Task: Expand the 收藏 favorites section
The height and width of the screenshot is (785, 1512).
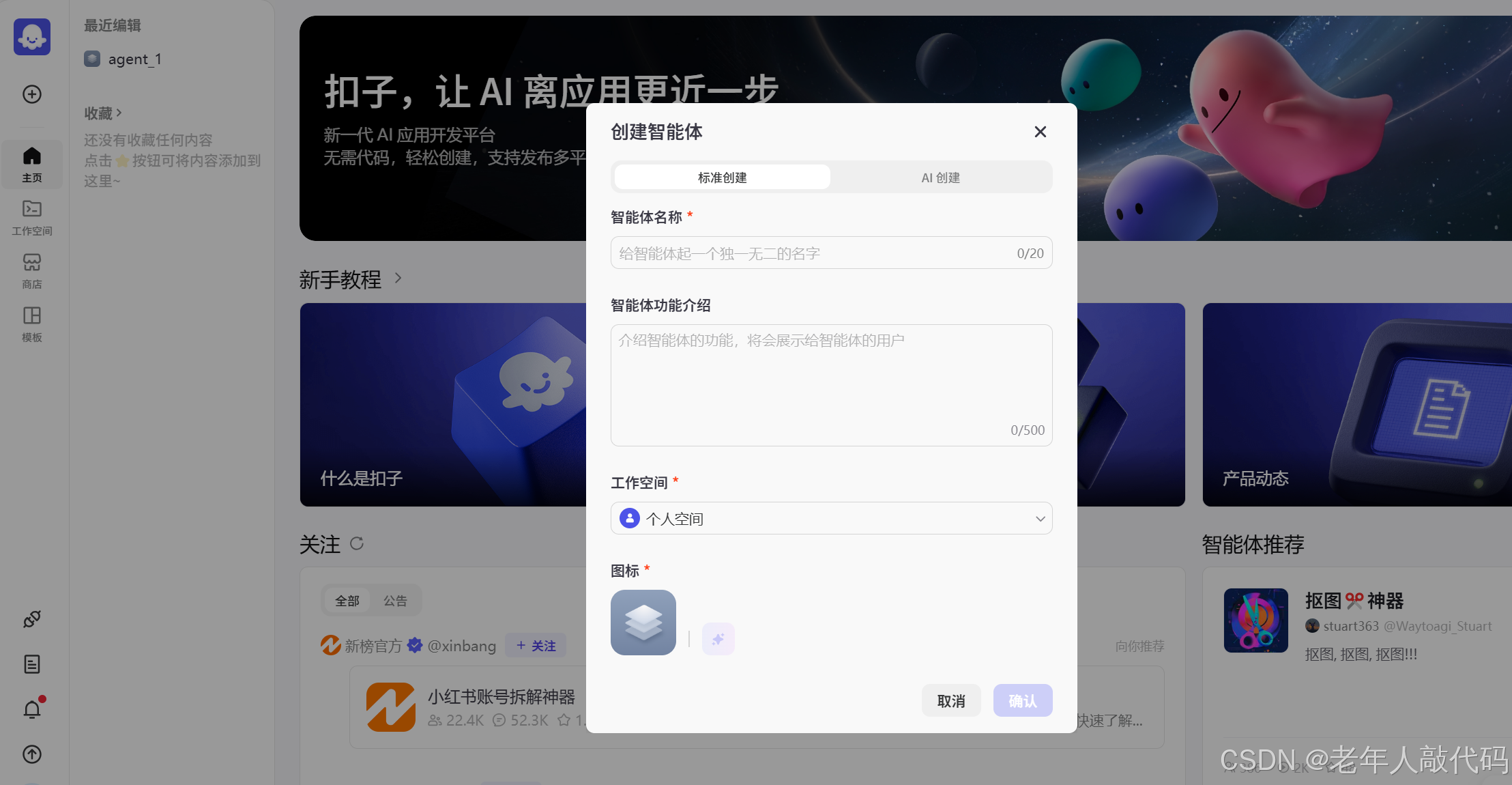Action: pos(103,113)
